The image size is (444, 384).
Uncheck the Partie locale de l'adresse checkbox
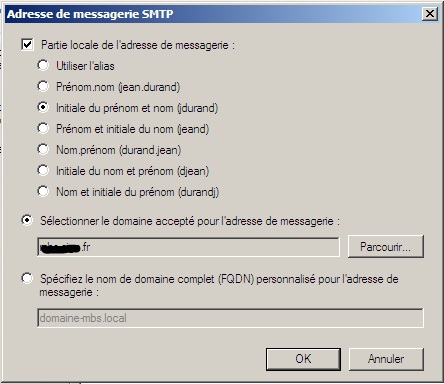point(27,44)
